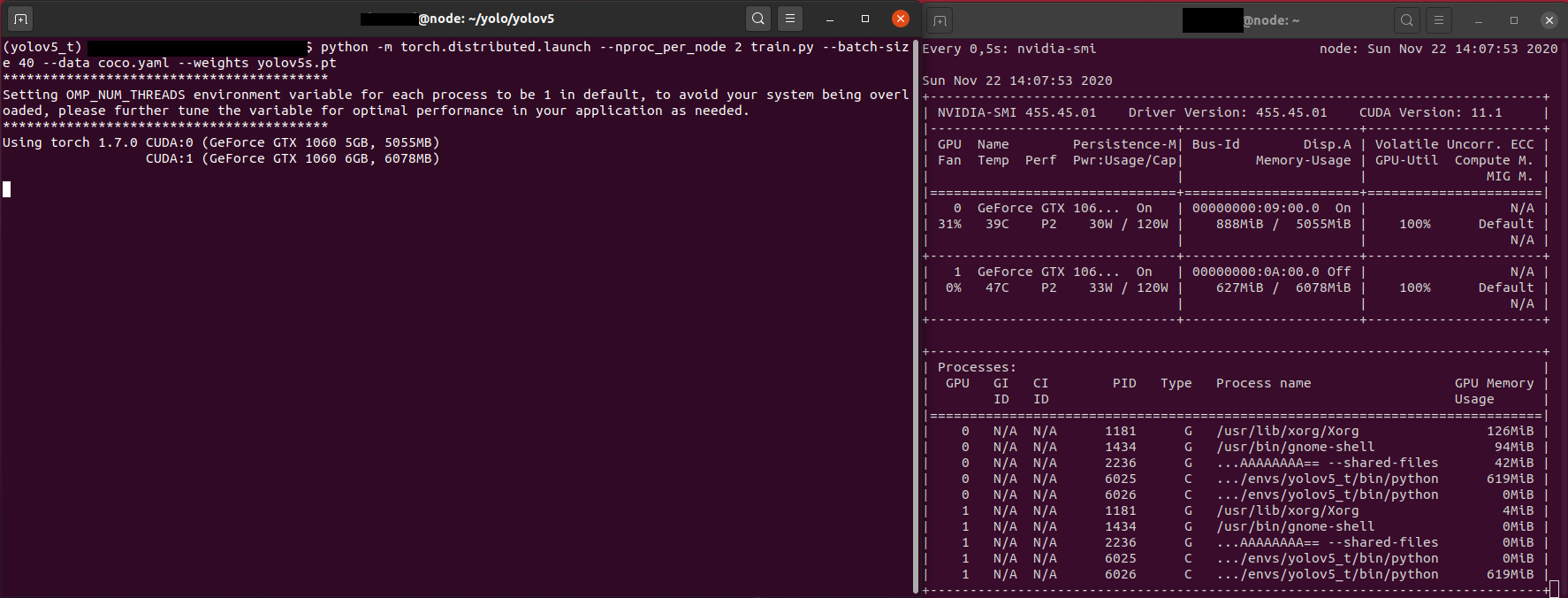
Task: Open search in yolov5 terminal window
Action: coord(758,19)
